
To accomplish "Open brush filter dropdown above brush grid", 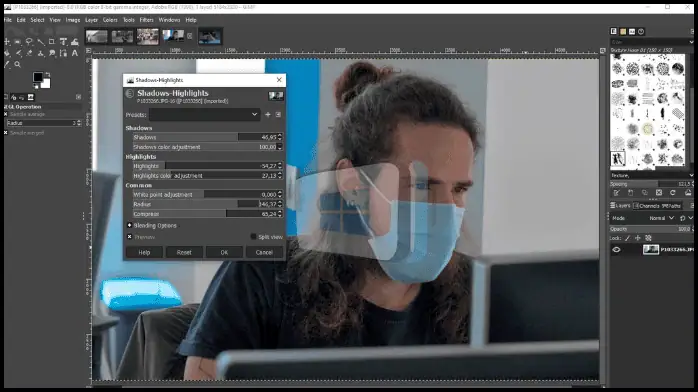I will (x=652, y=42).
